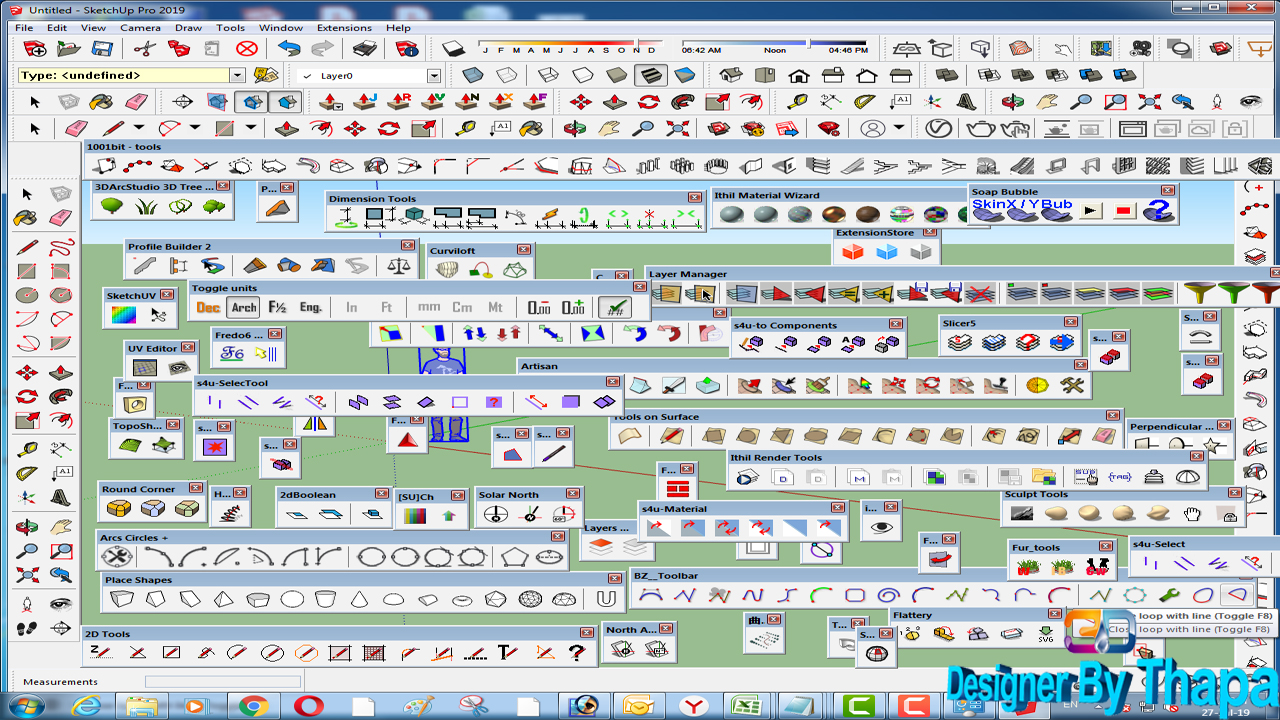Open Model Info from the toolbar
1280x720 pixels.
406,48
